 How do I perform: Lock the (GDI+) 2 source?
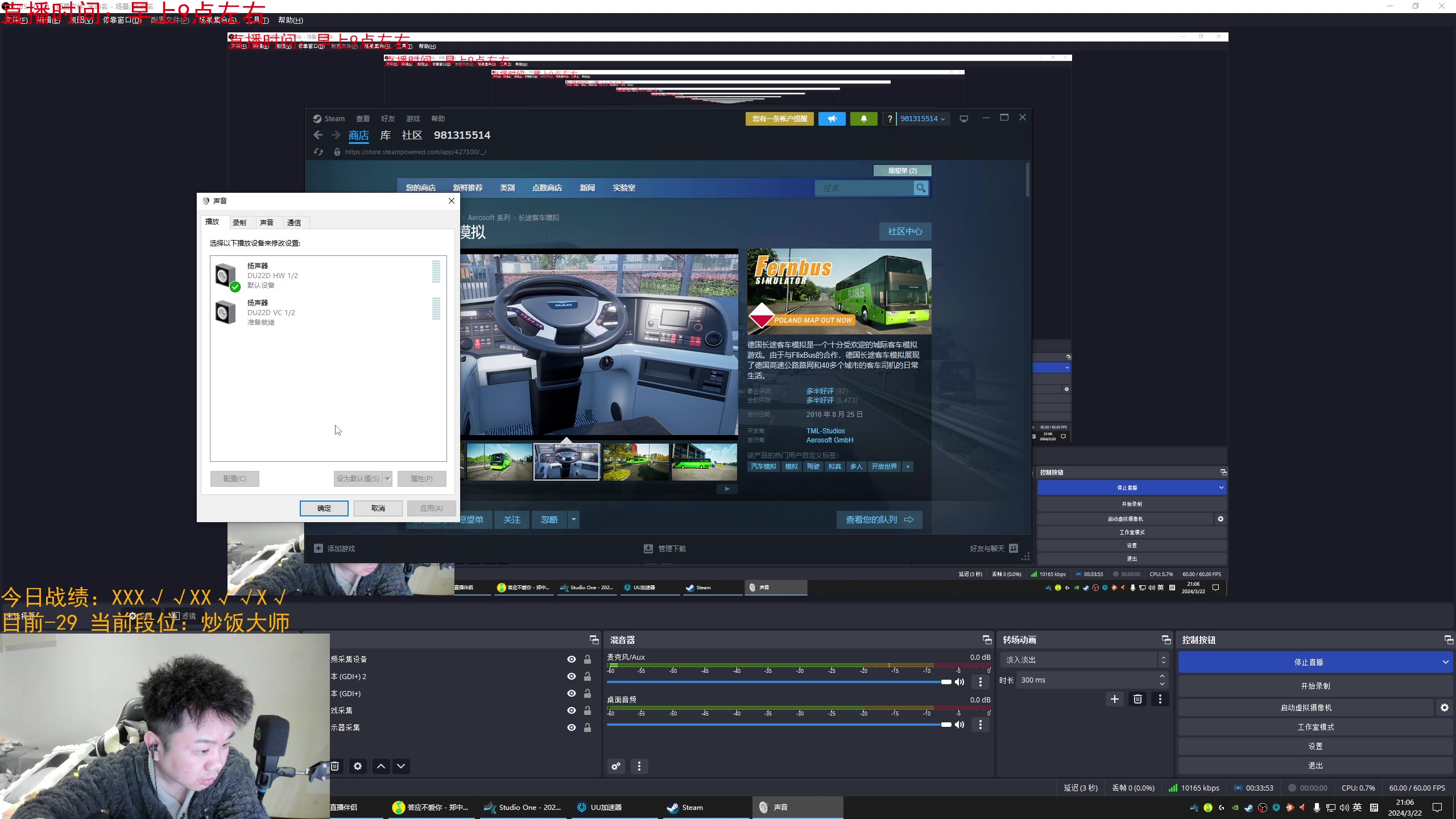588,676
